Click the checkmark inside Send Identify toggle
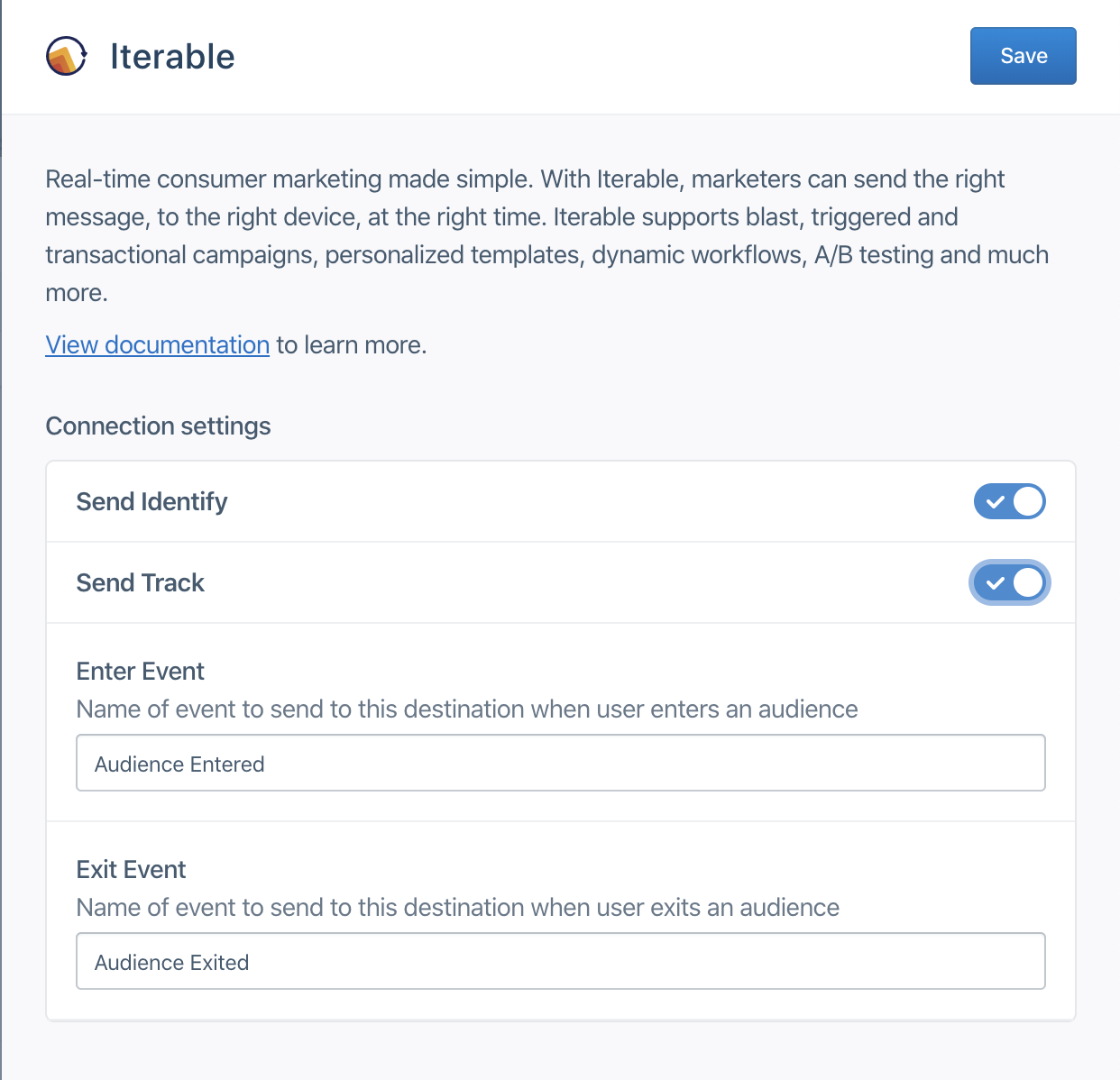 996,501
